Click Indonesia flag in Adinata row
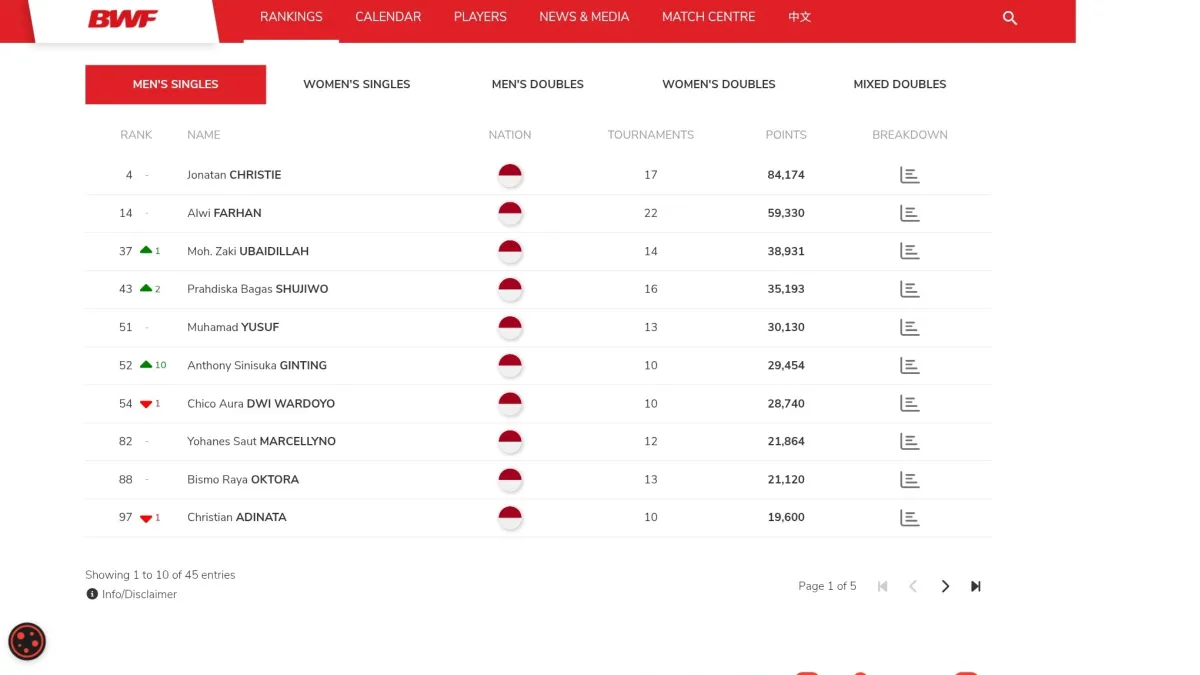Screen dimensions: 1200x675 pos(510,517)
